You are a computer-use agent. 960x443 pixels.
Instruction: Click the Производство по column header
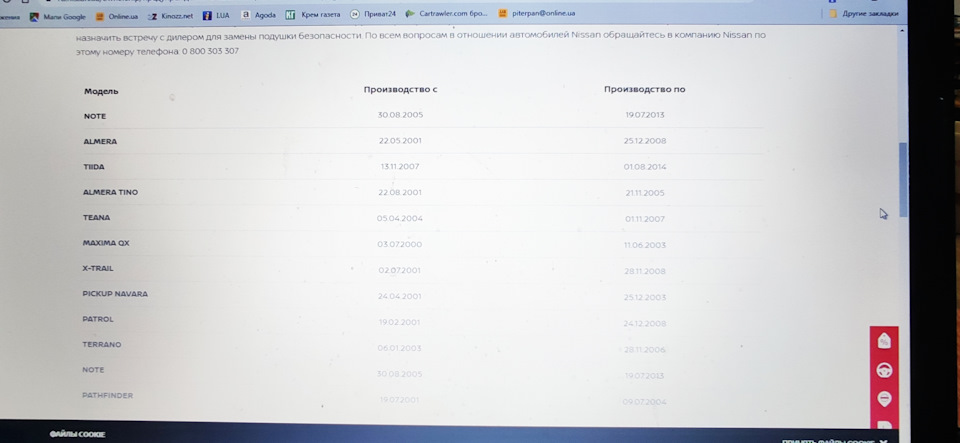pos(645,89)
